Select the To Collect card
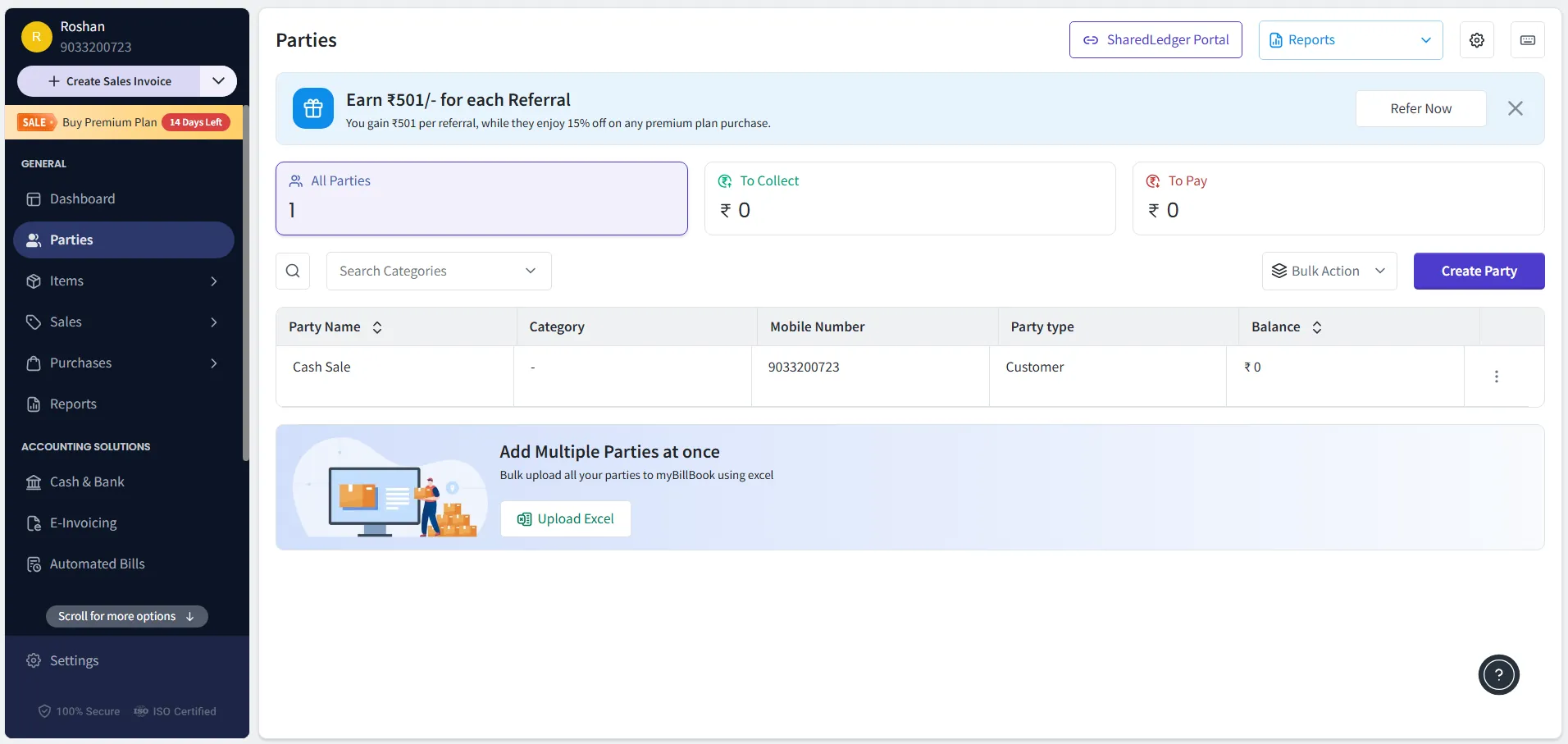The height and width of the screenshot is (744, 1568). coord(909,199)
